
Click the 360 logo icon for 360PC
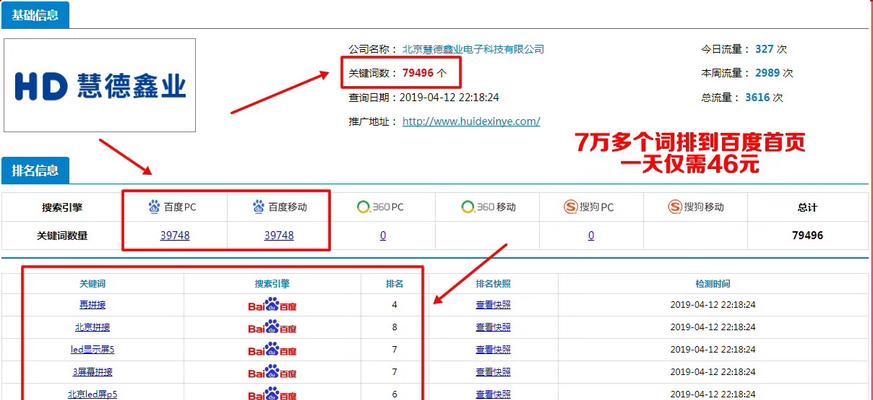(x=363, y=207)
